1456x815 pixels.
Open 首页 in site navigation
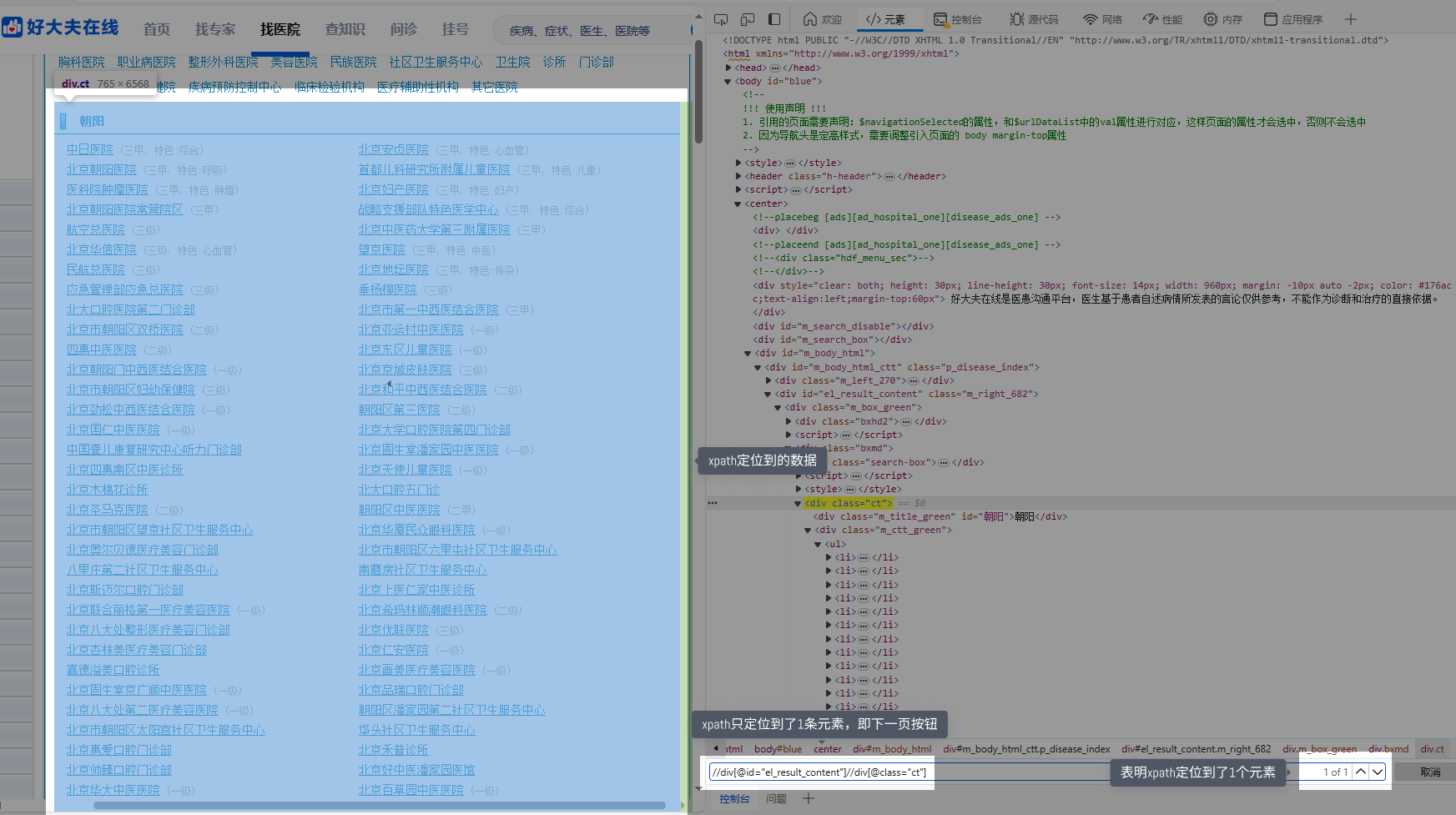157,29
